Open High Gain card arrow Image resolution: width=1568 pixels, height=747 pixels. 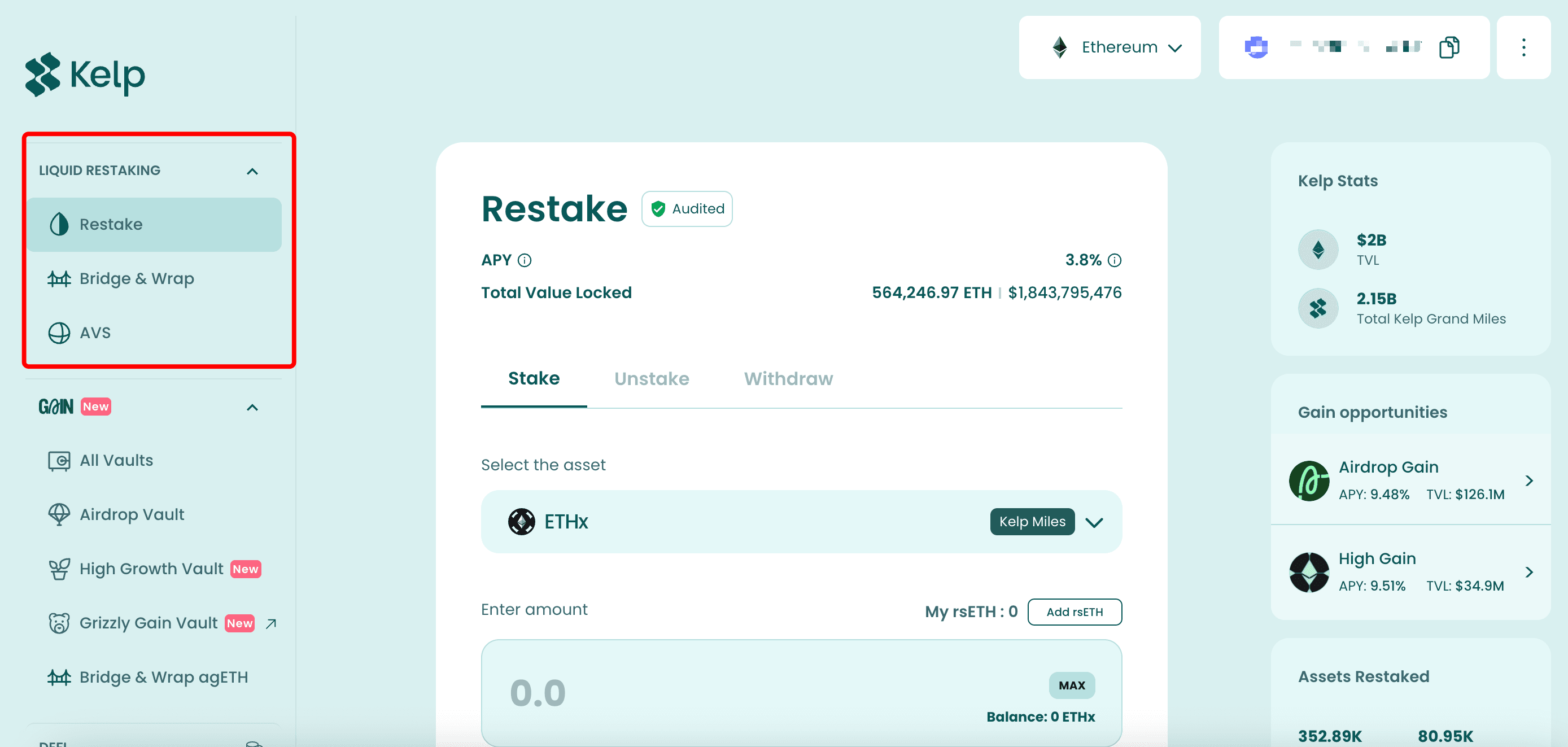tap(1528, 573)
